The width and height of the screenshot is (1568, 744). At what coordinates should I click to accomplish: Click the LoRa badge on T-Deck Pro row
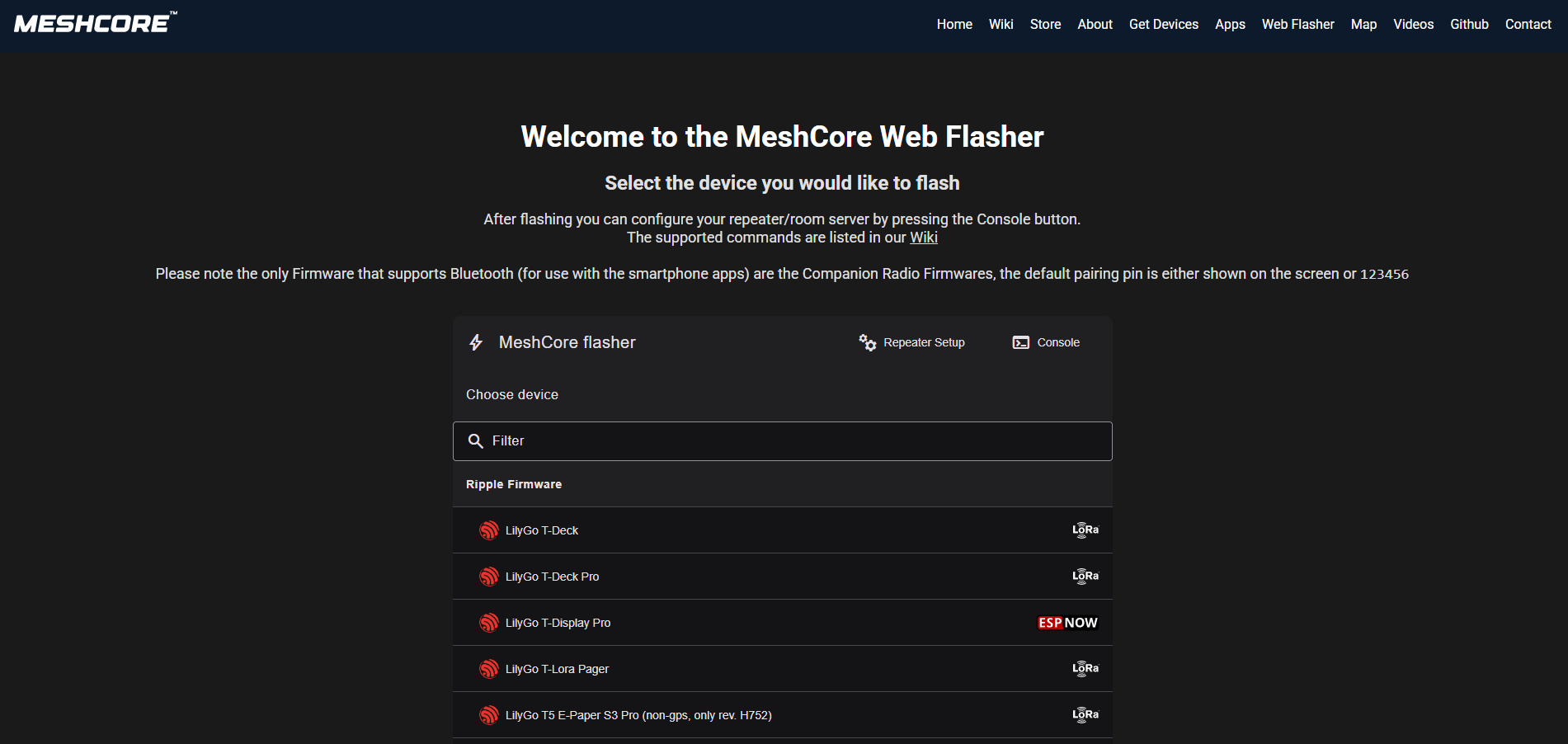(1085, 577)
